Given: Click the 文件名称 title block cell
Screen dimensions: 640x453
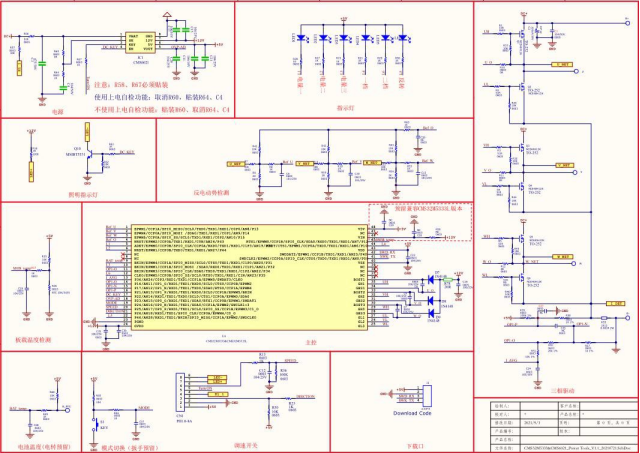Looking at the screenshot, I should (x=505, y=449).
